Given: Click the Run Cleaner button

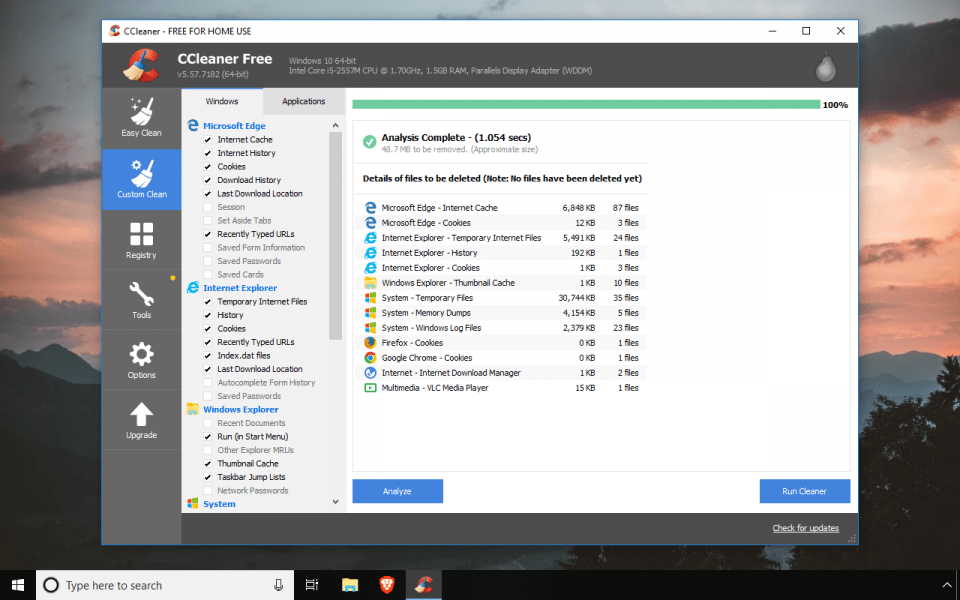Looking at the screenshot, I should [x=804, y=491].
